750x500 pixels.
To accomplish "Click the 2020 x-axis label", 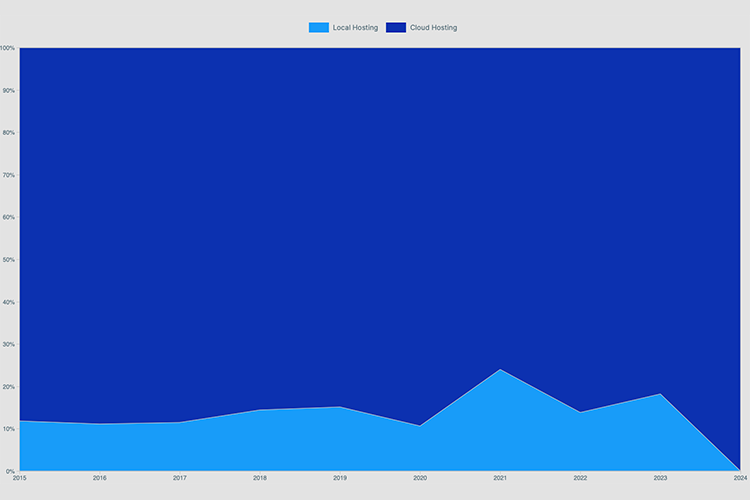I will (420, 478).
